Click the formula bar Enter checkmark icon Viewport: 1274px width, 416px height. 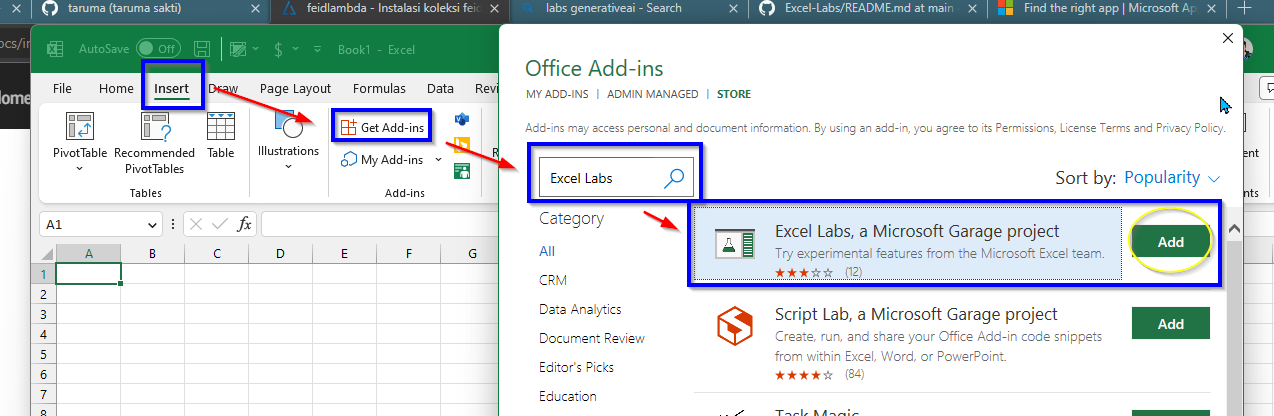coord(219,224)
